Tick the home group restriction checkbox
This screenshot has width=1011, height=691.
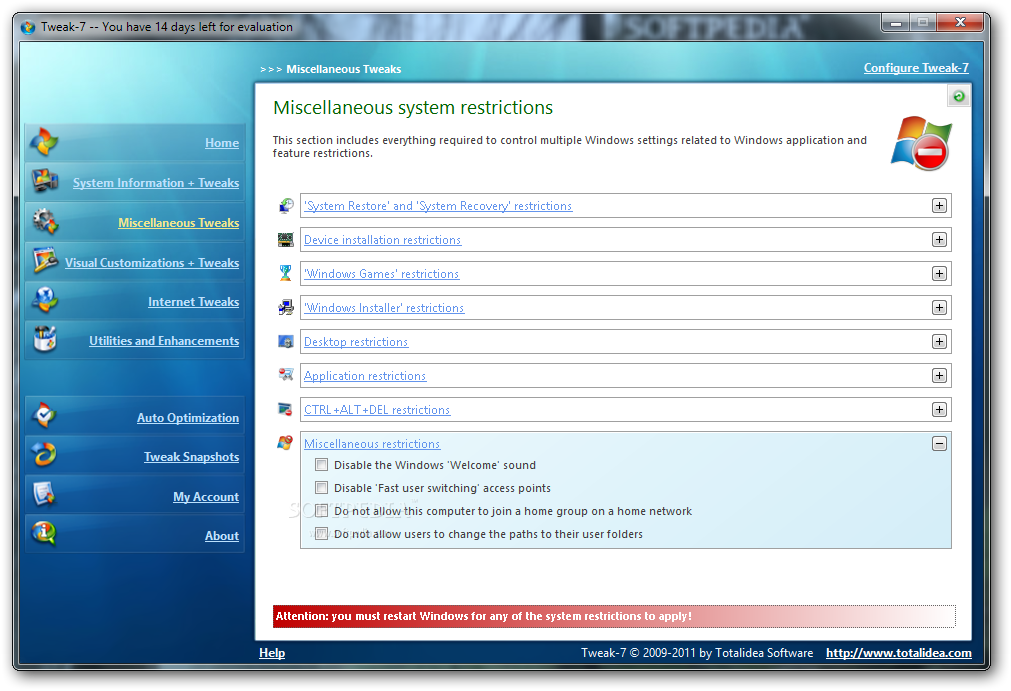coord(321,511)
